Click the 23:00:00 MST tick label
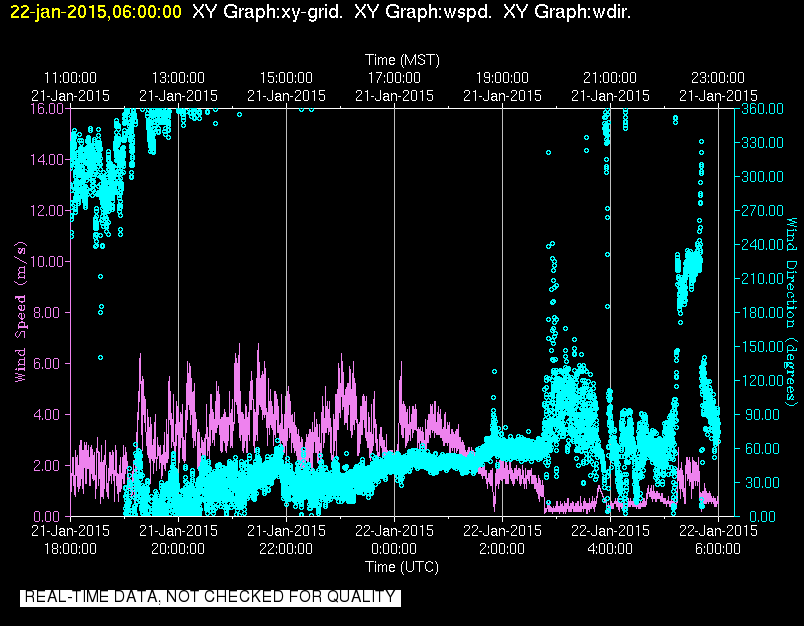804x626 pixels. (x=718, y=78)
